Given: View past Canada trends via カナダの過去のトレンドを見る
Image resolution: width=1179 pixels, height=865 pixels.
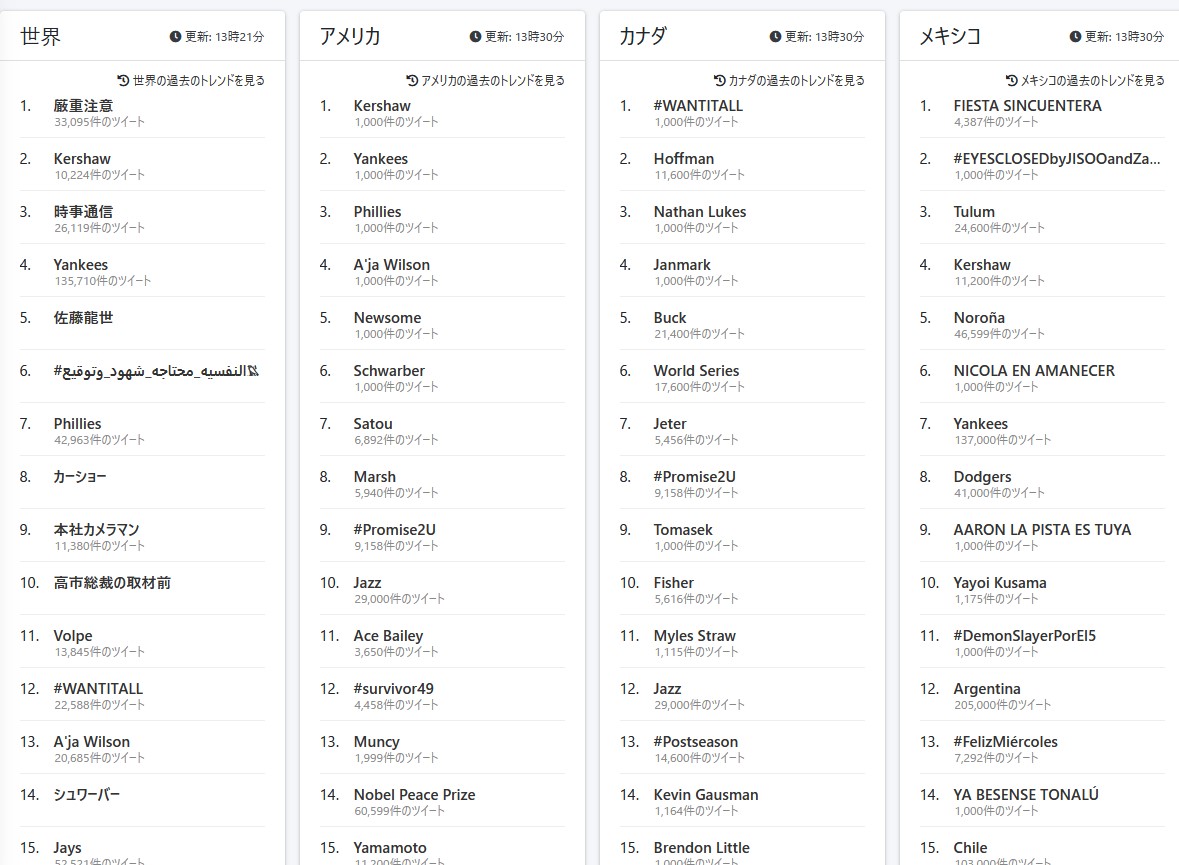Looking at the screenshot, I should 796,80.
